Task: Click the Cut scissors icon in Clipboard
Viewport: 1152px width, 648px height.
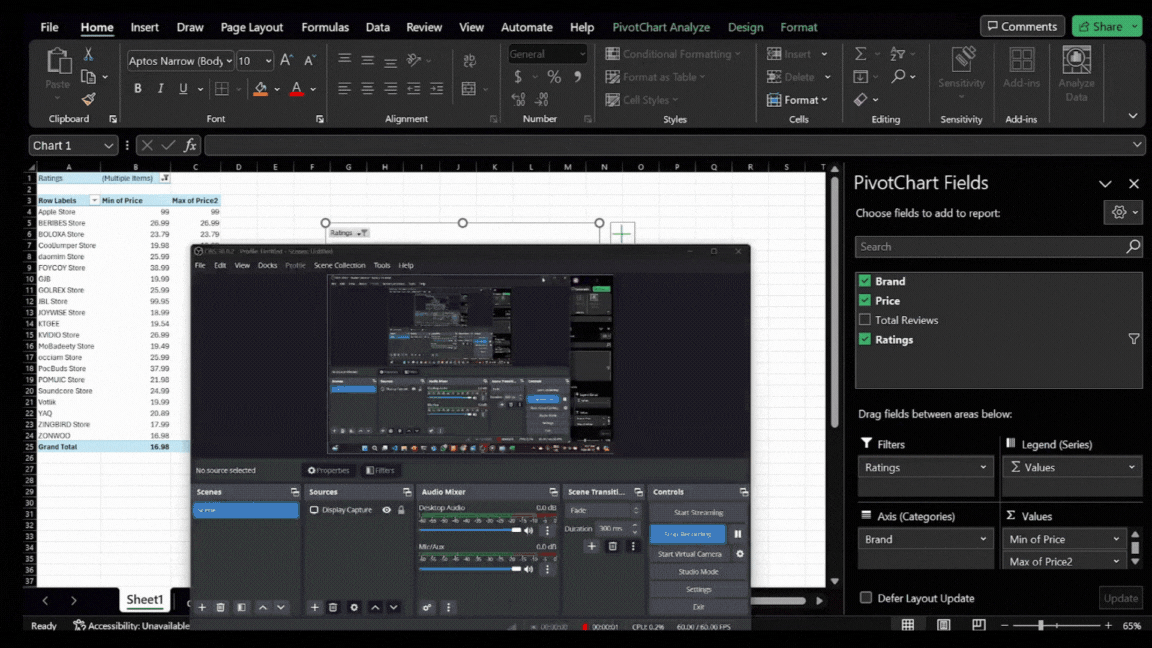Action: (x=88, y=54)
